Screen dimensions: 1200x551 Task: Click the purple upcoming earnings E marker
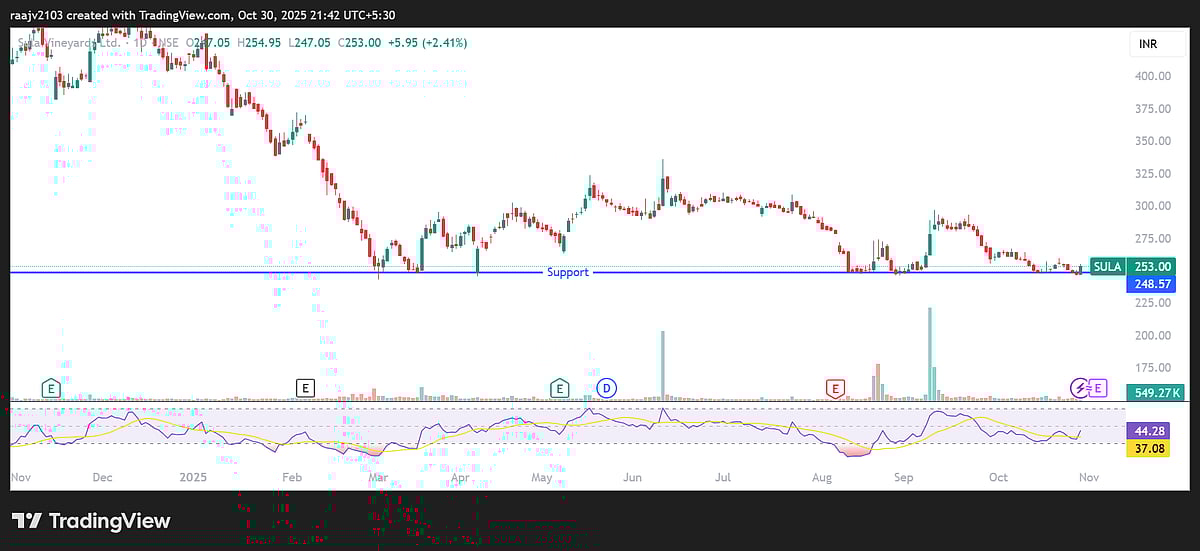coord(1098,387)
